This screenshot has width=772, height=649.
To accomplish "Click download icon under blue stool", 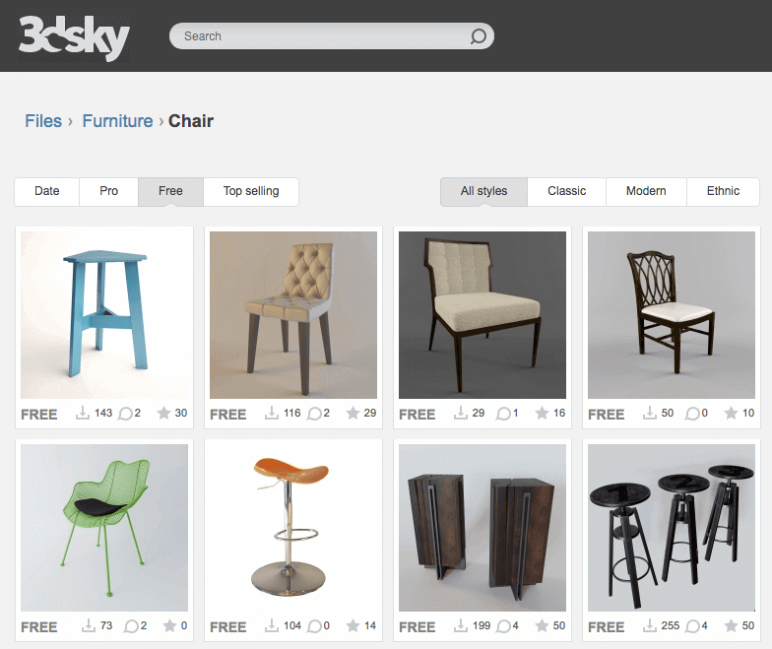I will pos(82,413).
